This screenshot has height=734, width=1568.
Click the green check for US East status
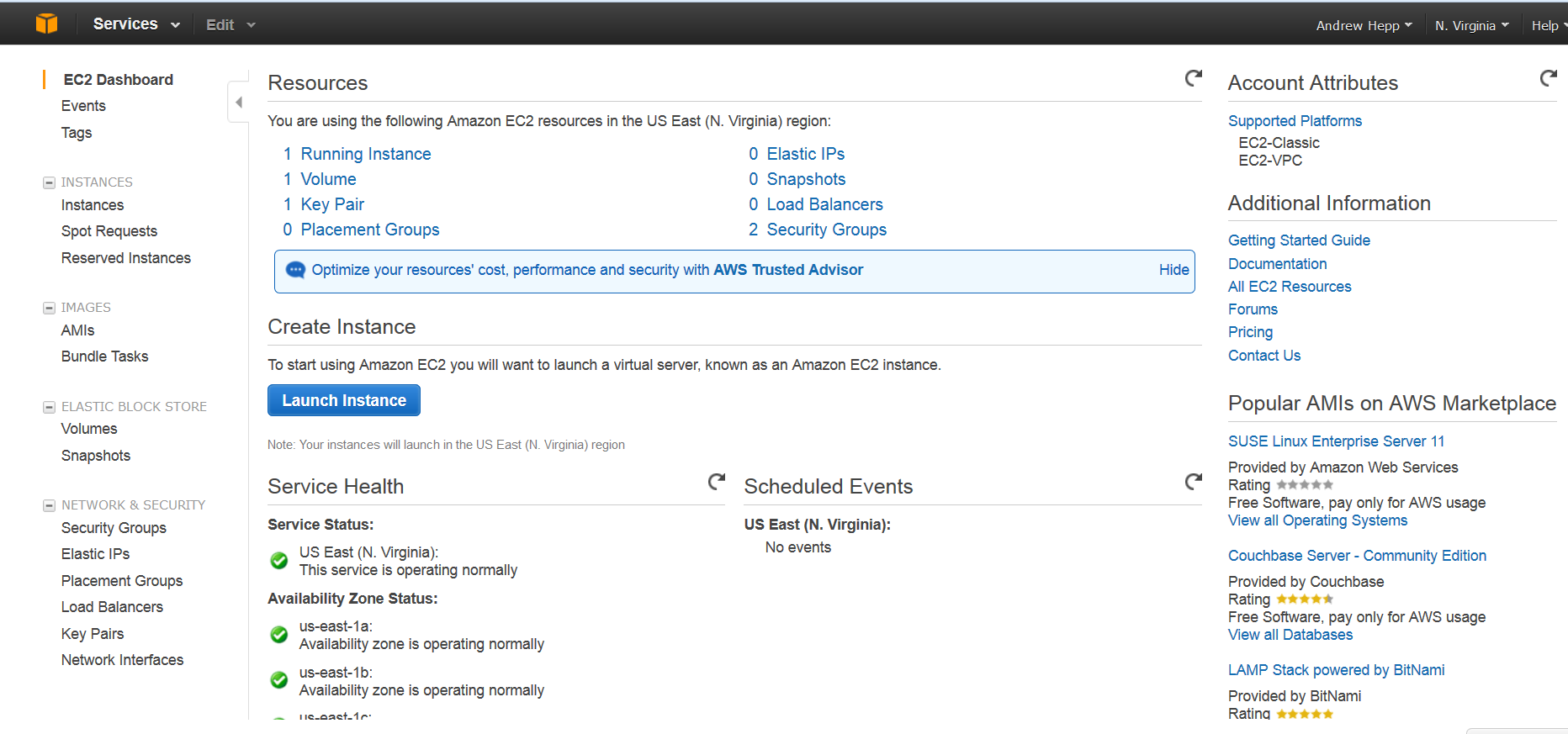[279, 561]
